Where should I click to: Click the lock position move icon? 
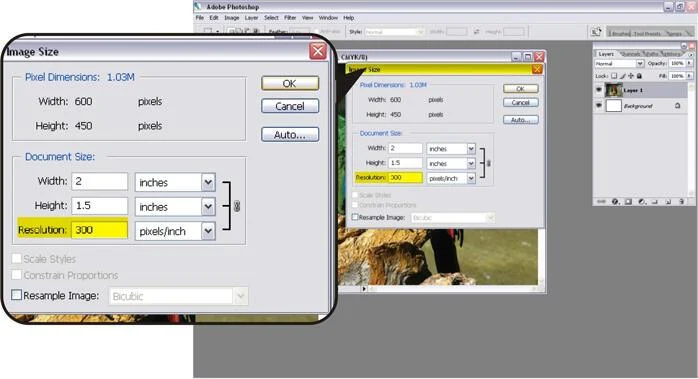(631, 76)
